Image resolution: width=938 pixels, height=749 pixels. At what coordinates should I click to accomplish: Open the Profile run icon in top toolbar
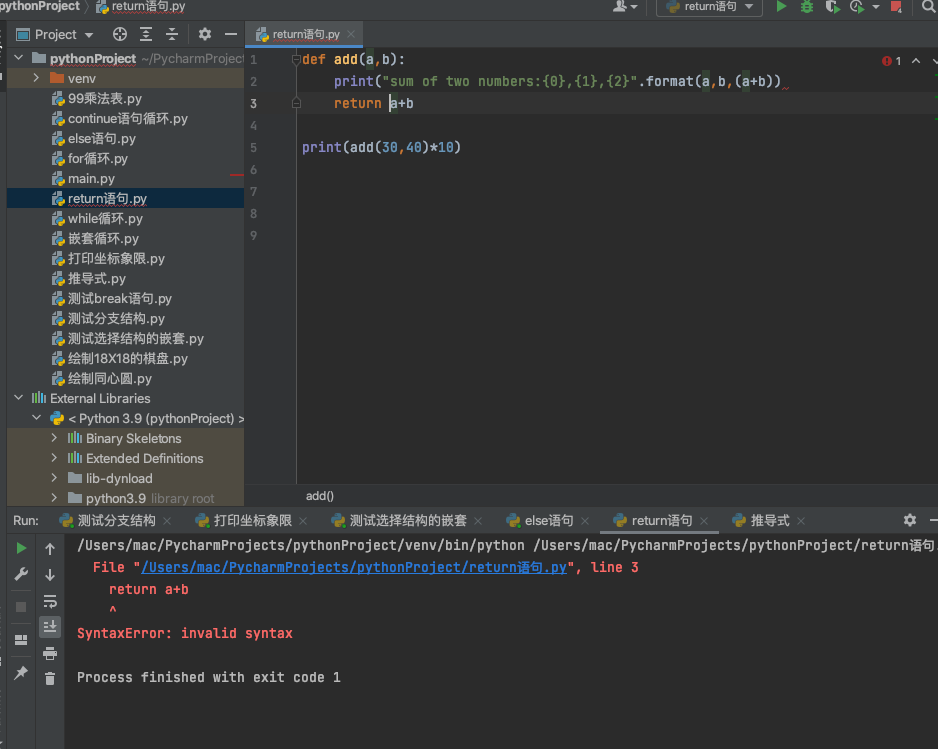(x=857, y=7)
